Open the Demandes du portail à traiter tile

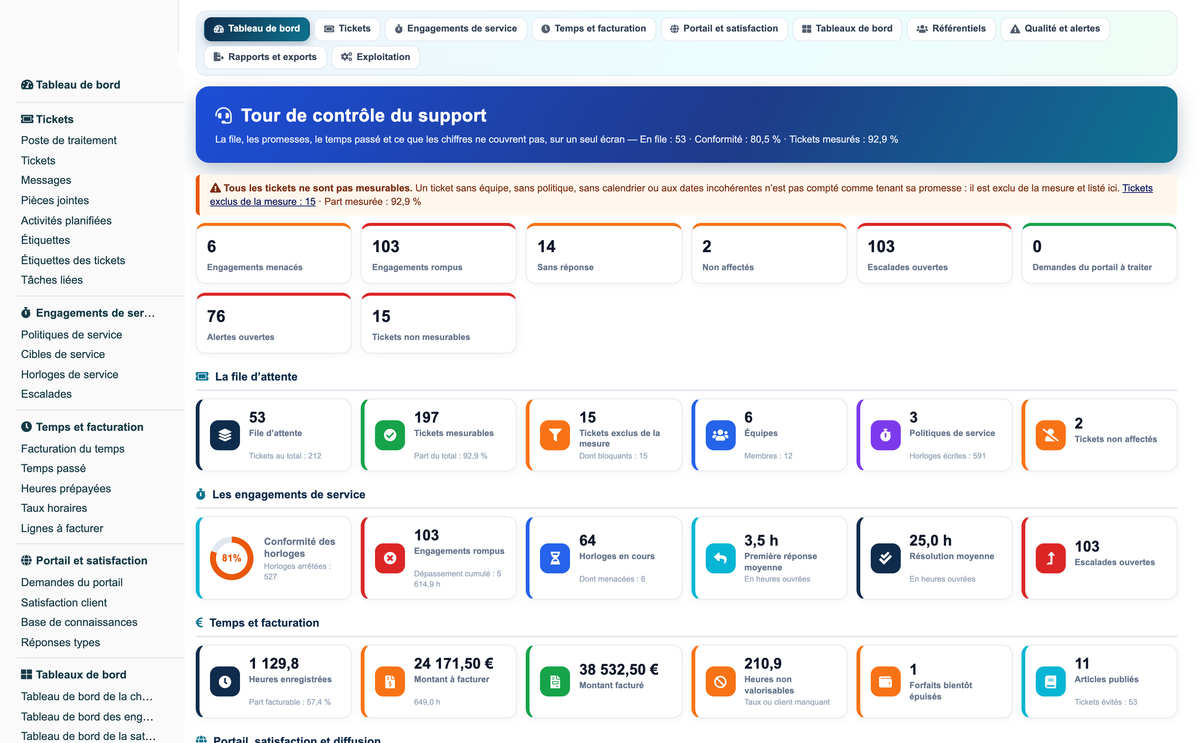tap(1099, 254)
